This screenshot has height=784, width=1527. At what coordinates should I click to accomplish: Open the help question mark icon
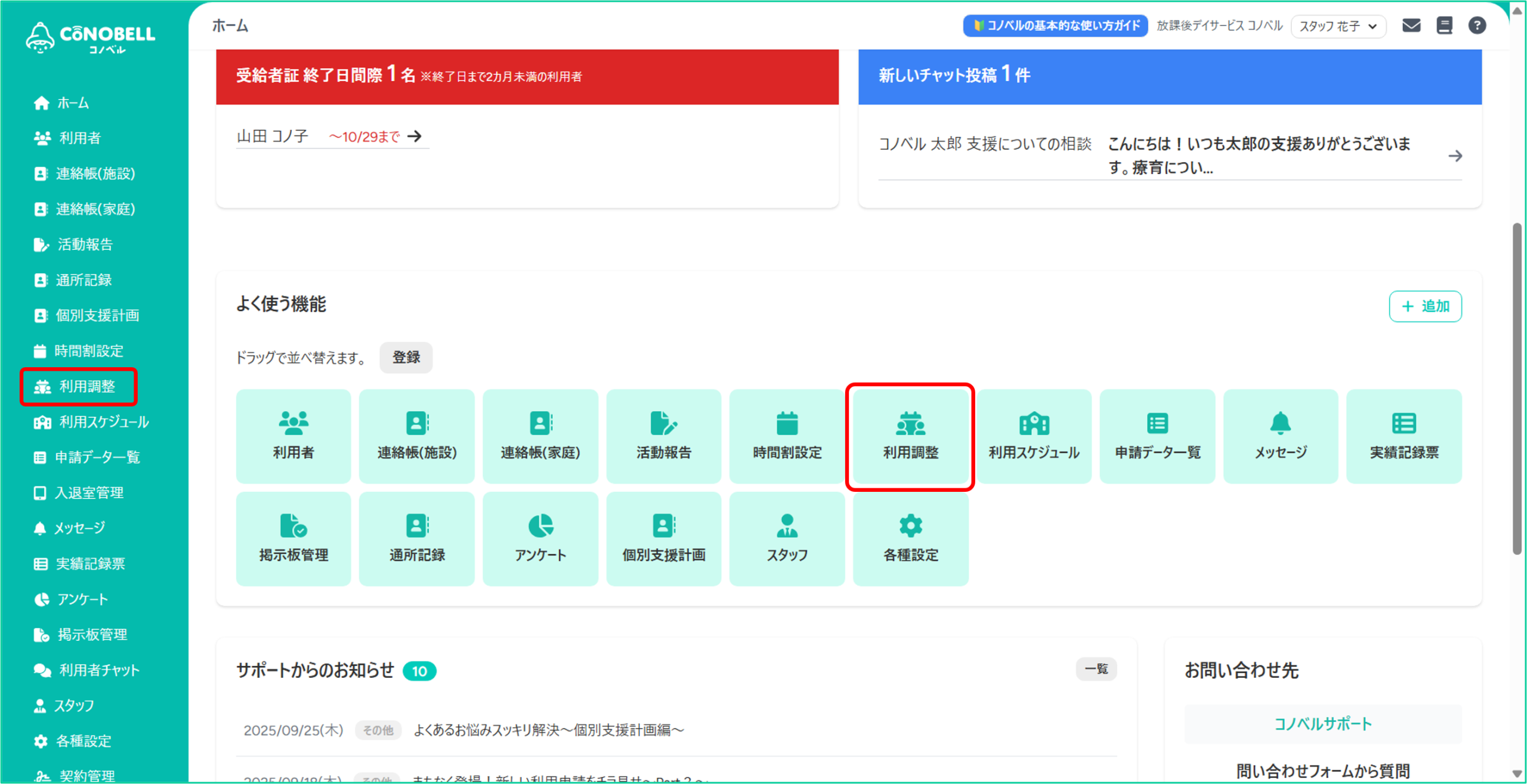(x=1477, y=26)
